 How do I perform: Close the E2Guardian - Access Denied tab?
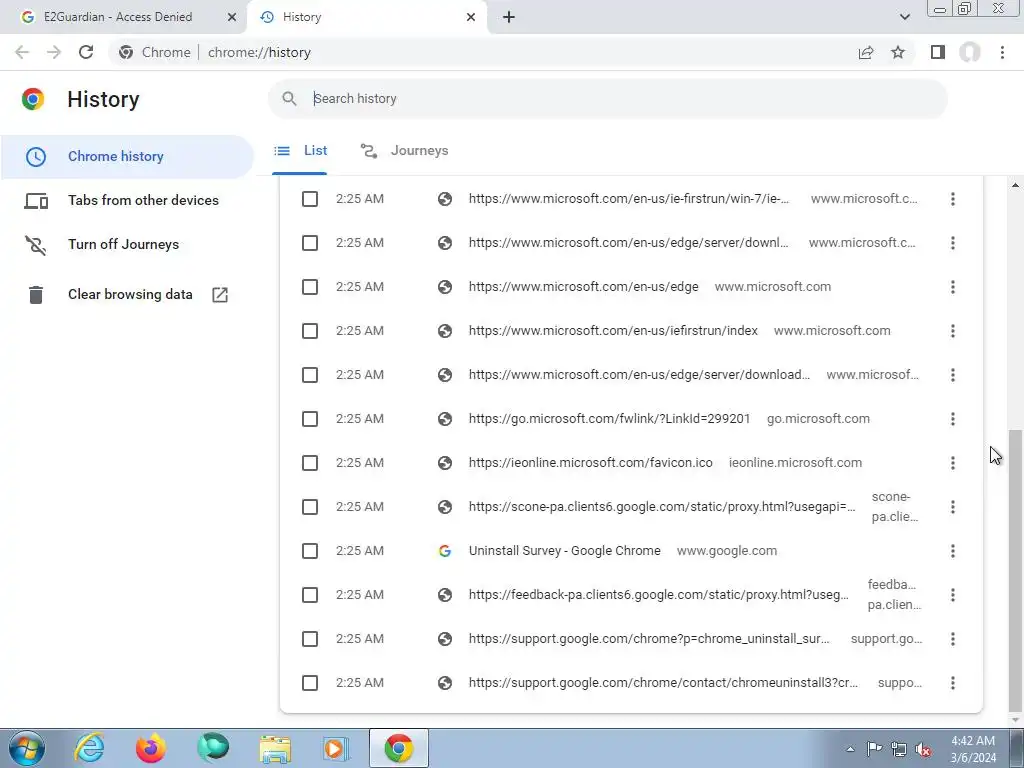(232, 17)
